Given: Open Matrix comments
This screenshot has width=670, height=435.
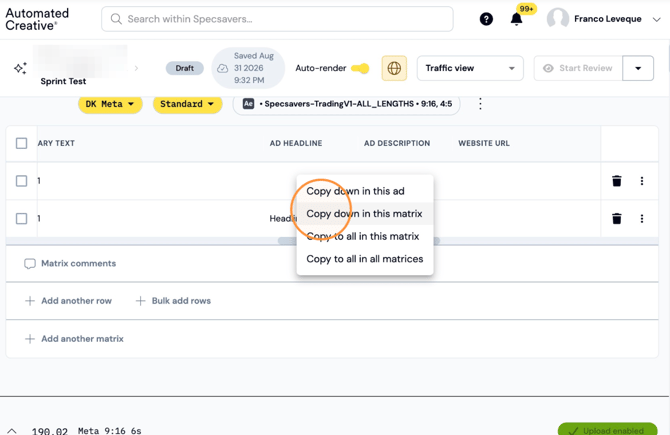Looking at the screenshot, I should (70, 264).
